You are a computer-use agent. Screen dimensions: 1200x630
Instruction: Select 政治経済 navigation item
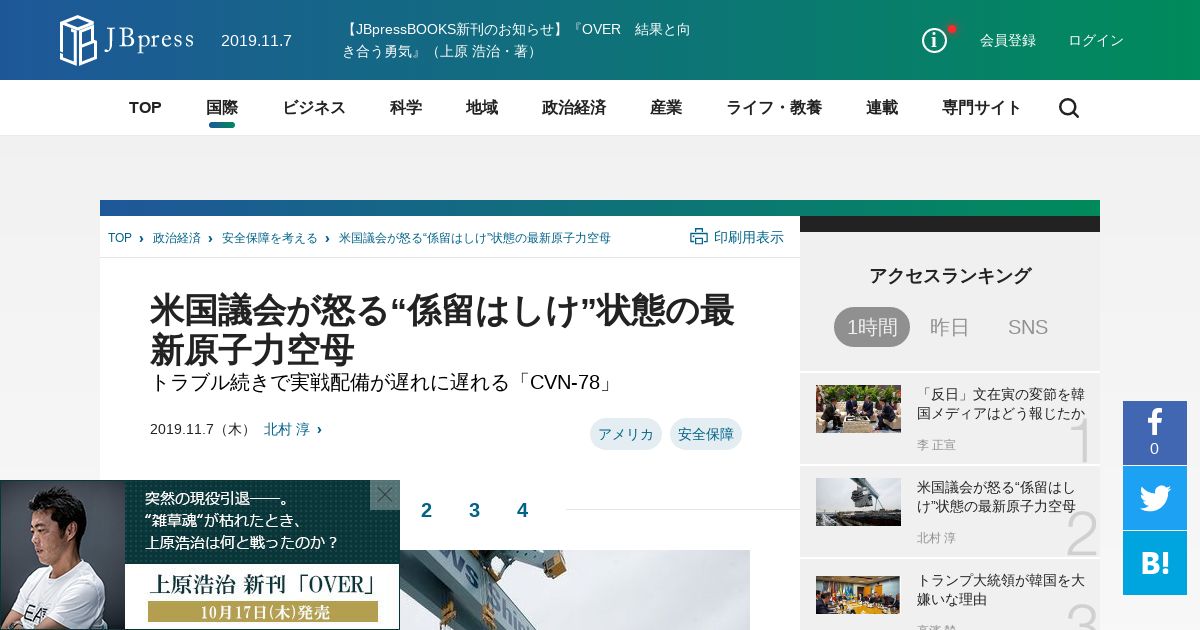click(574, 108)
